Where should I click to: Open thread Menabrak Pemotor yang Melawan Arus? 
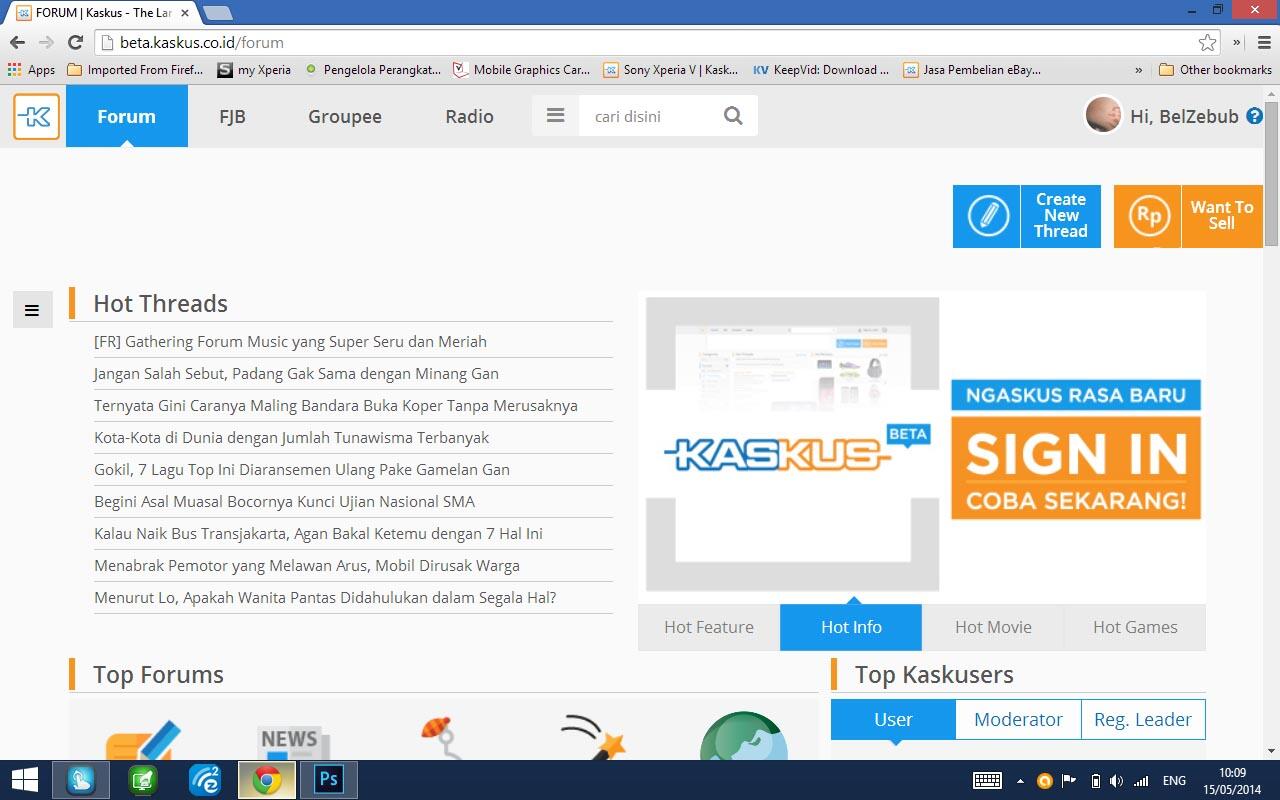point(307,565)
